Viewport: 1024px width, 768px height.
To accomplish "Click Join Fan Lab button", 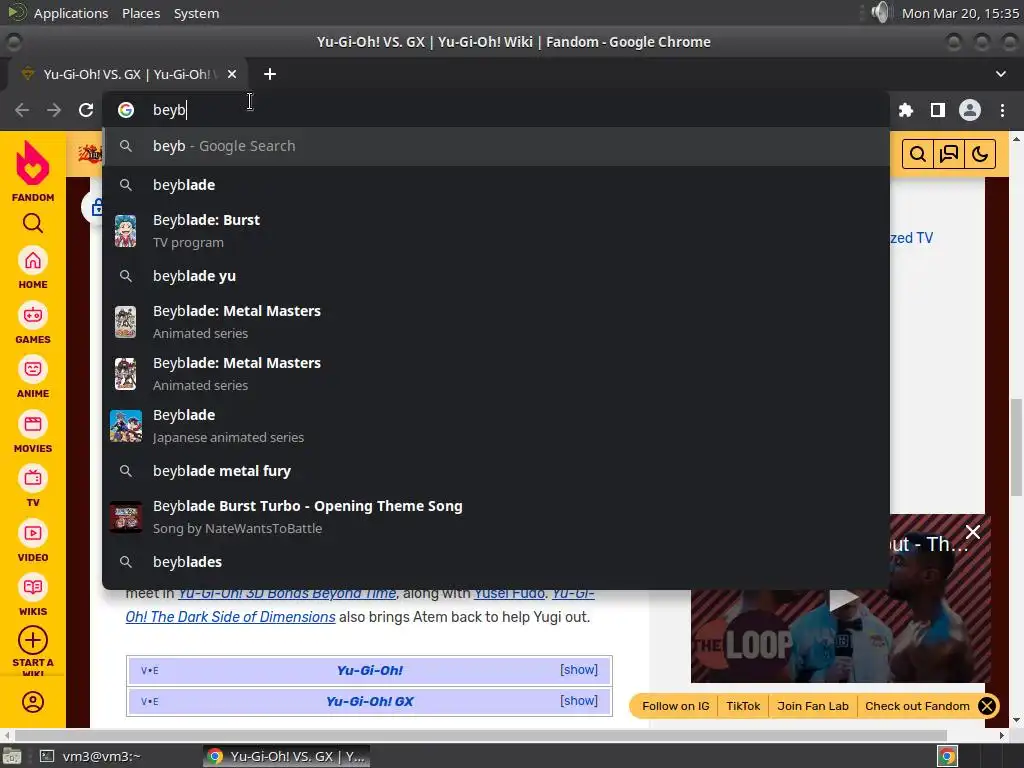I will (x=812, y=706).
